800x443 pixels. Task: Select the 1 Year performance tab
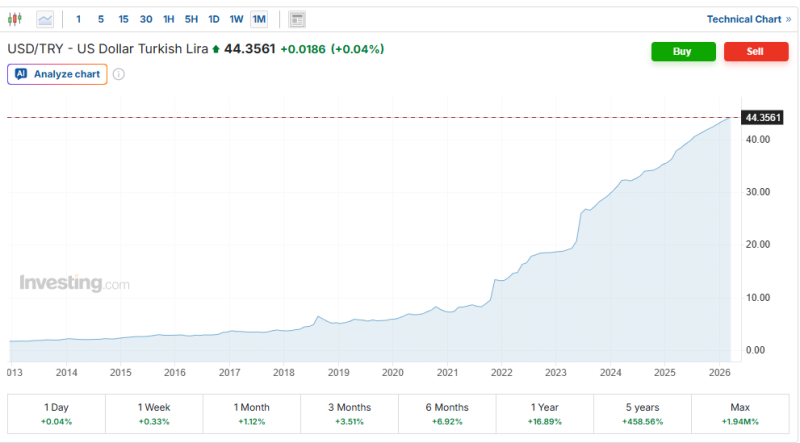[x=545, y=414]
